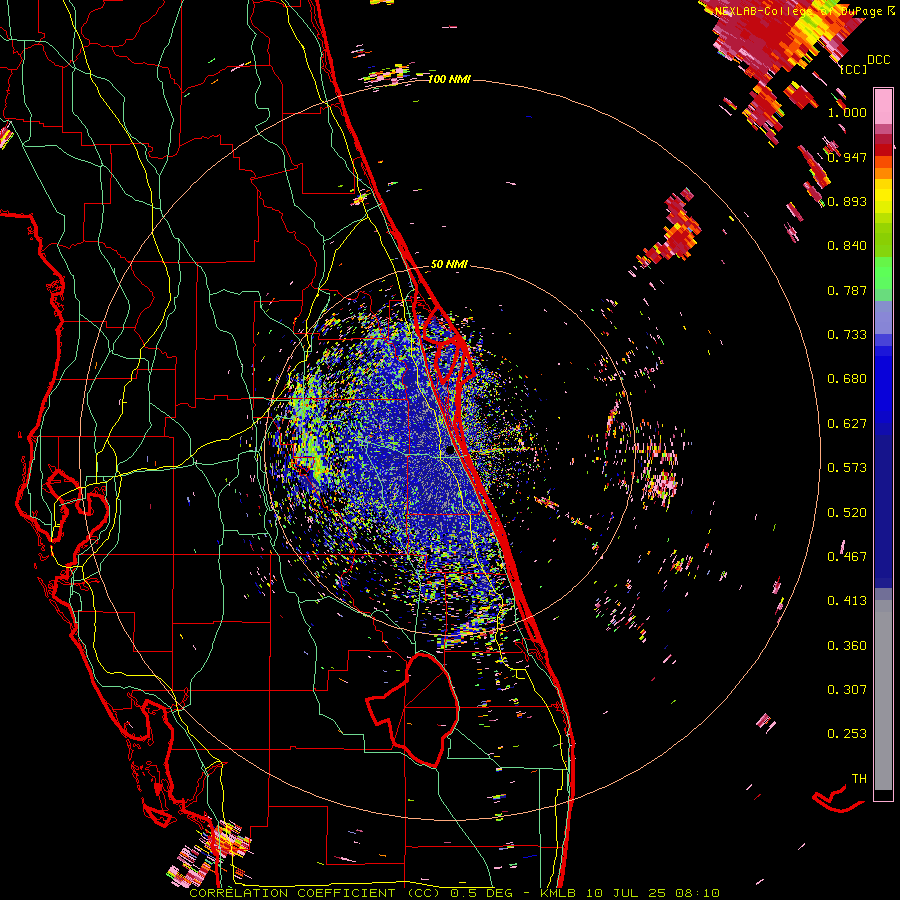Select the 0.253 value on the legend
This screenshot has height=900, width=900.
(x=847, y=734)
